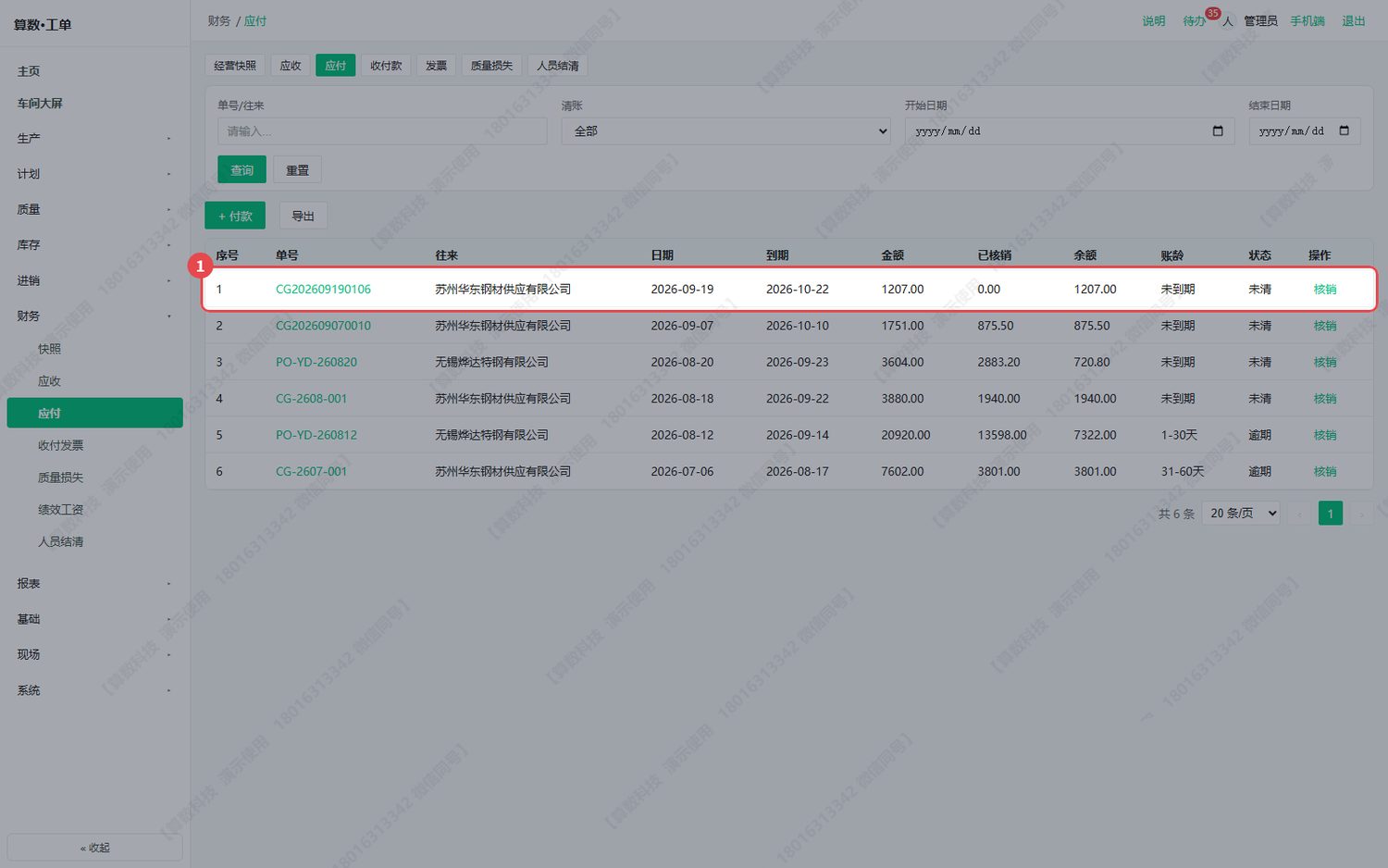Open order link CG202609190106
This screenshot has width=1388, height=868.
click(x=323, y=290)
